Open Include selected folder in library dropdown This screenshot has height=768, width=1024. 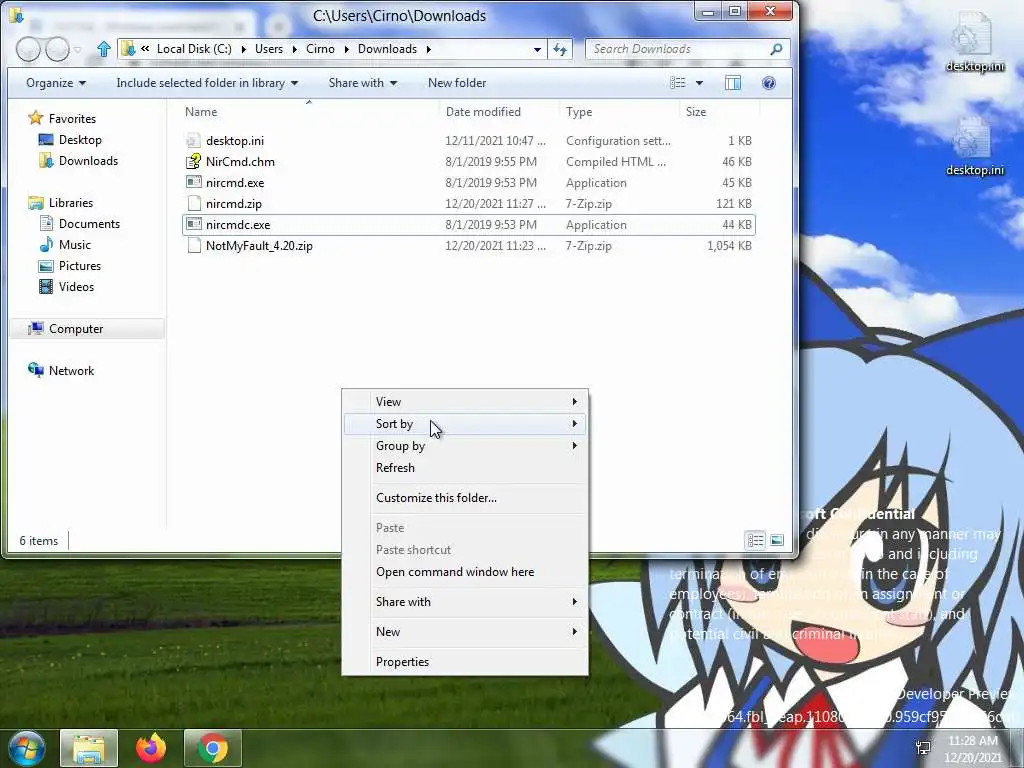[207, 83]
